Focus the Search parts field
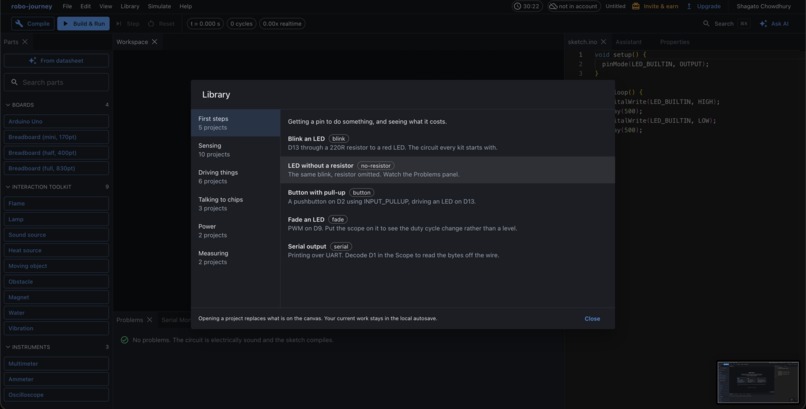Viewport: 806px width, 409px height. [57, 82]
